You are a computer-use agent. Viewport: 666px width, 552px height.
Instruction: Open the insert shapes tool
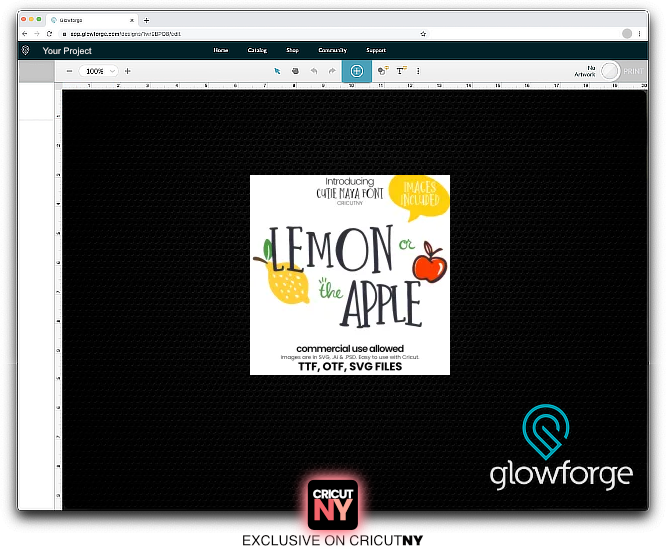383,70
